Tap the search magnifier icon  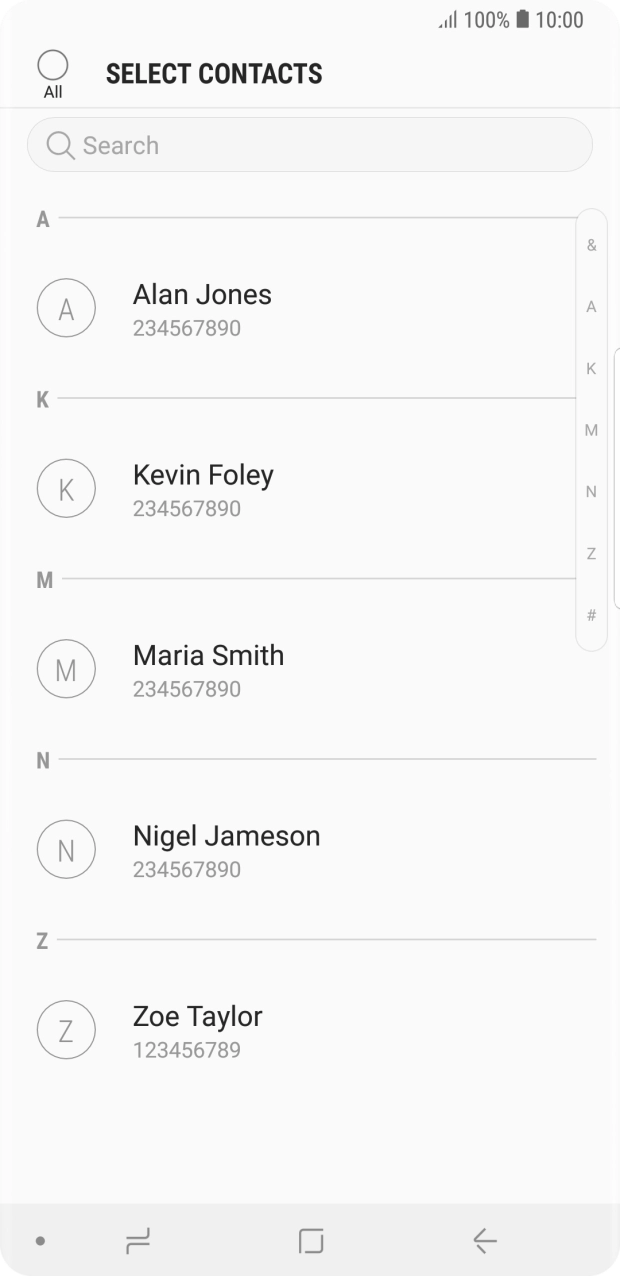60,146
